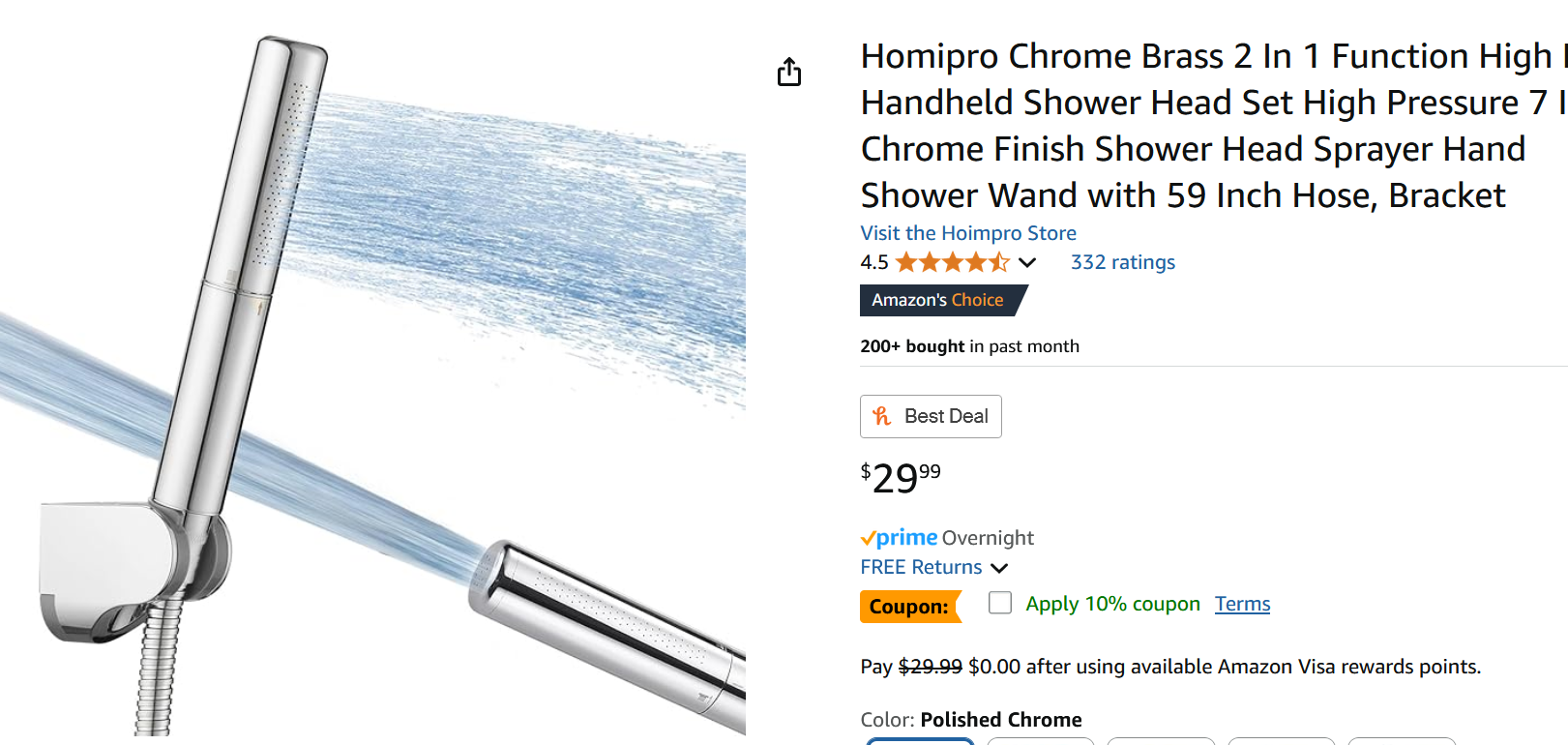Click the share icon beside the product image
Viewport: 1568px width, 745px height.
tap(789, 72)
